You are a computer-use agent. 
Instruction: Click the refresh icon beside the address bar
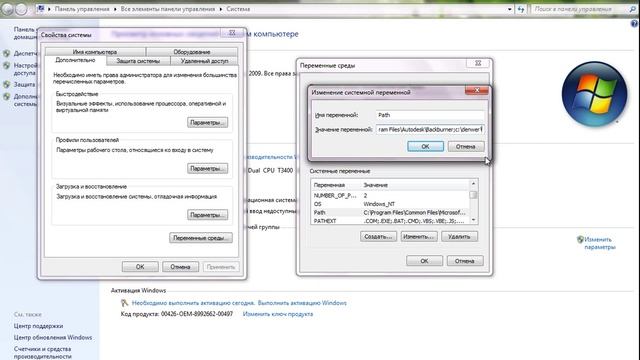(x=521, y=9)
